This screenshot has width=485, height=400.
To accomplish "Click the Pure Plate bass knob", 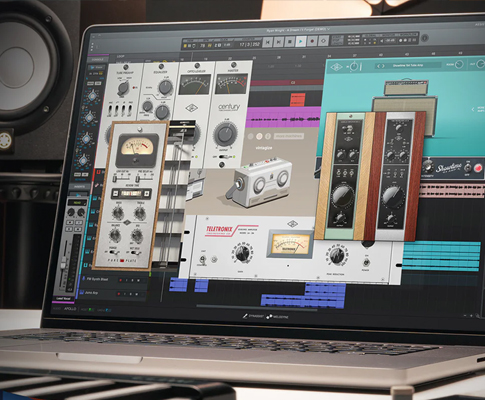I will click(118, 213).
